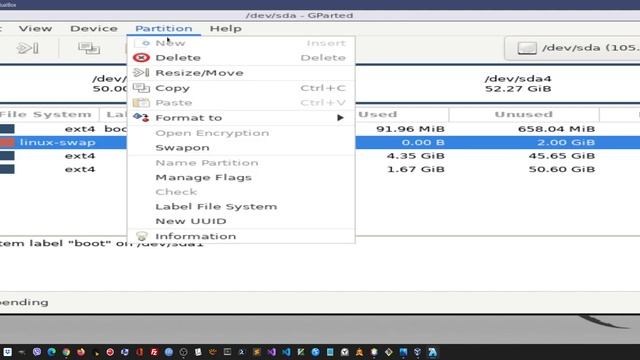The width and height of the screenshot is (640, 360).
Task: Open the View menu
Action: pyautogui.click(x=36, y=29)
